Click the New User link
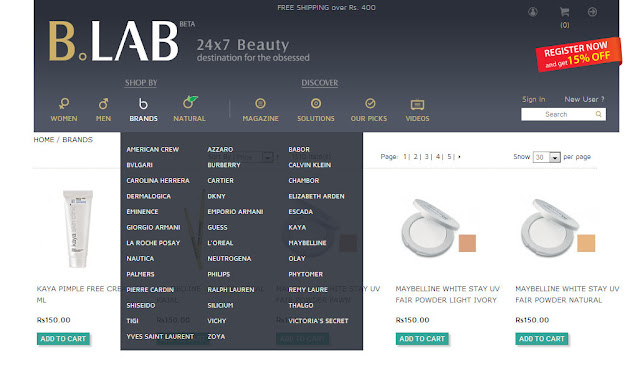 (584, 99)
